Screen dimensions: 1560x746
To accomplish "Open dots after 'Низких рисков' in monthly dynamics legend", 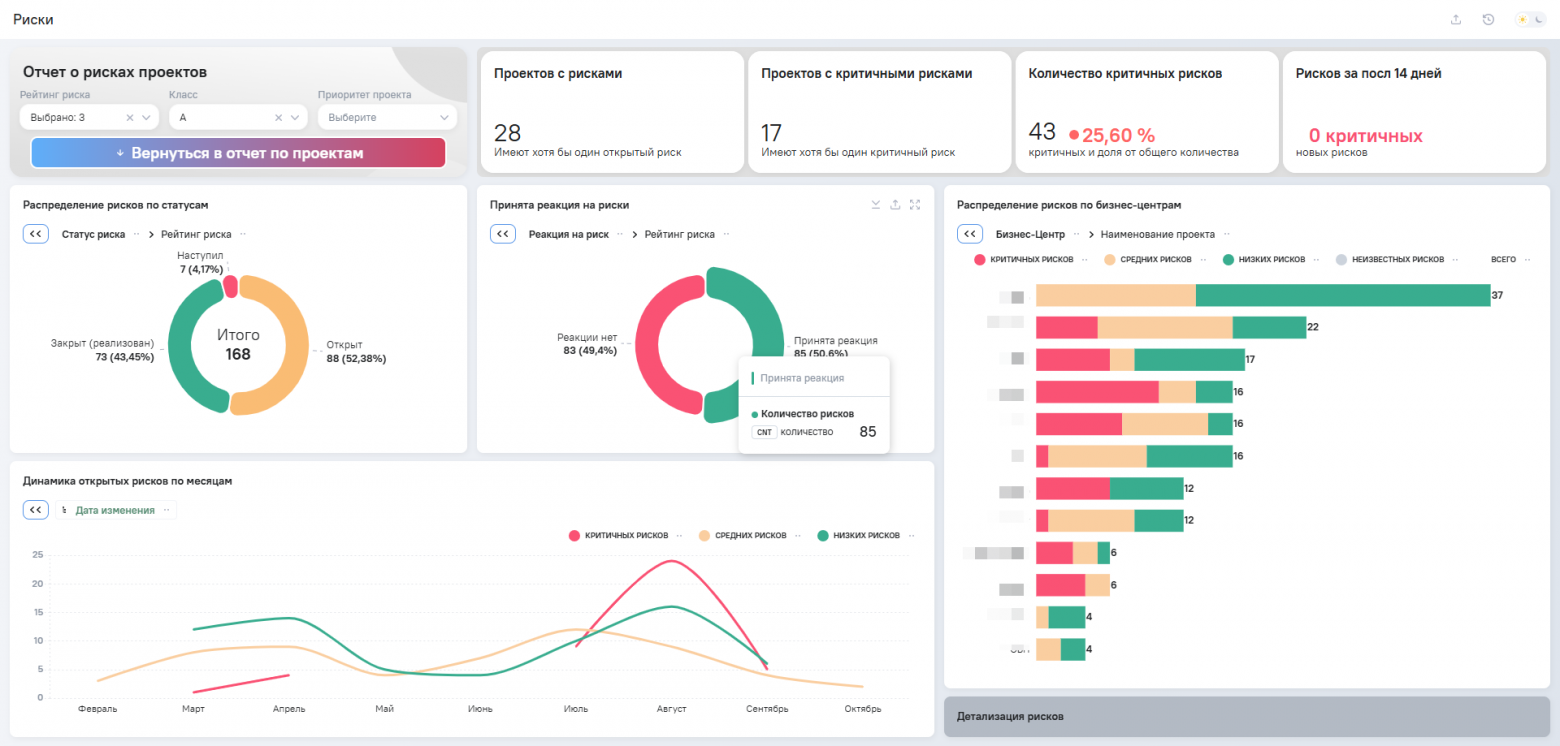I will point(910,536).
